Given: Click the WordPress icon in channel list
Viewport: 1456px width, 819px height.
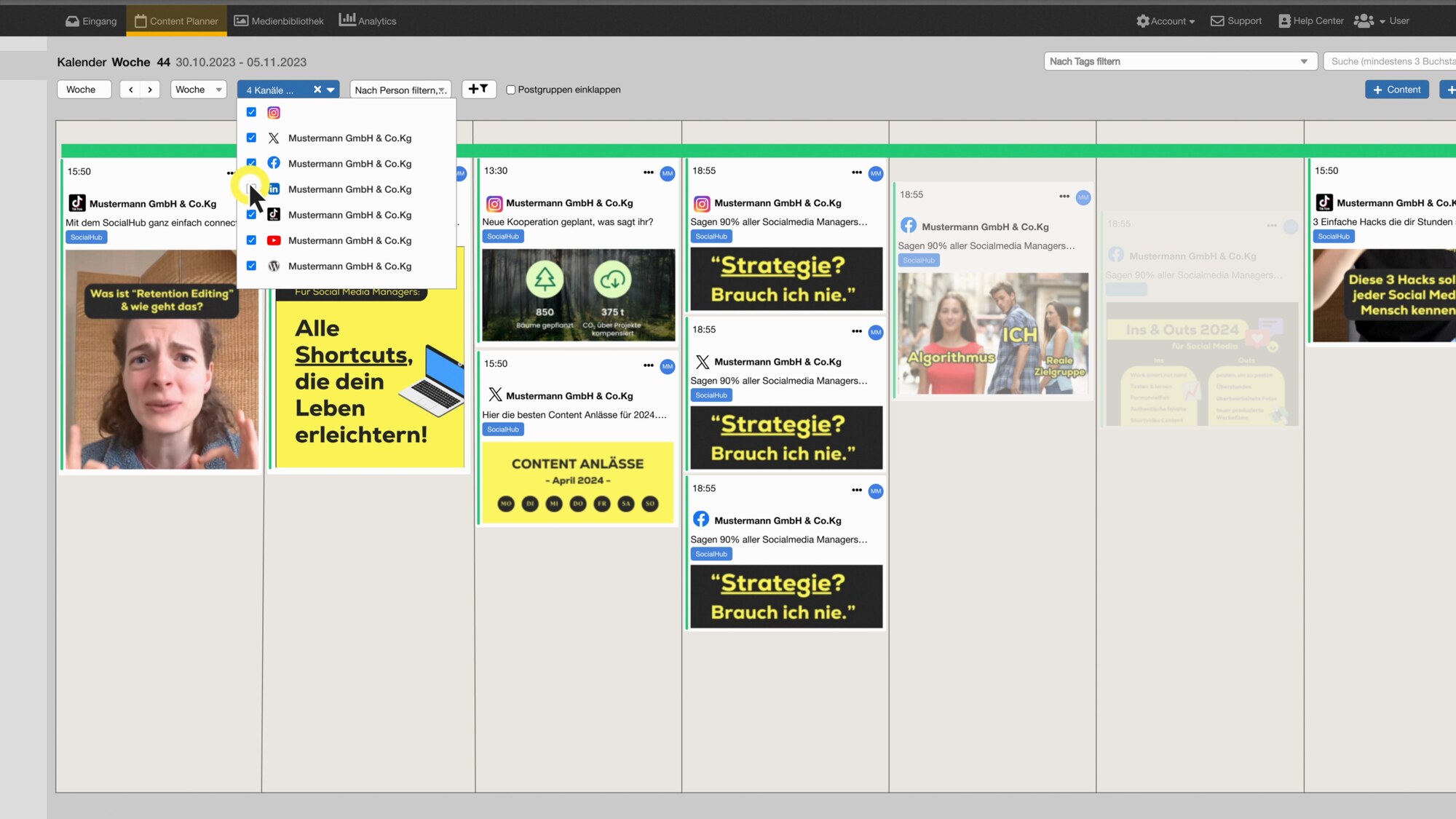Looking at the screenshot, I should pos(274,266).
